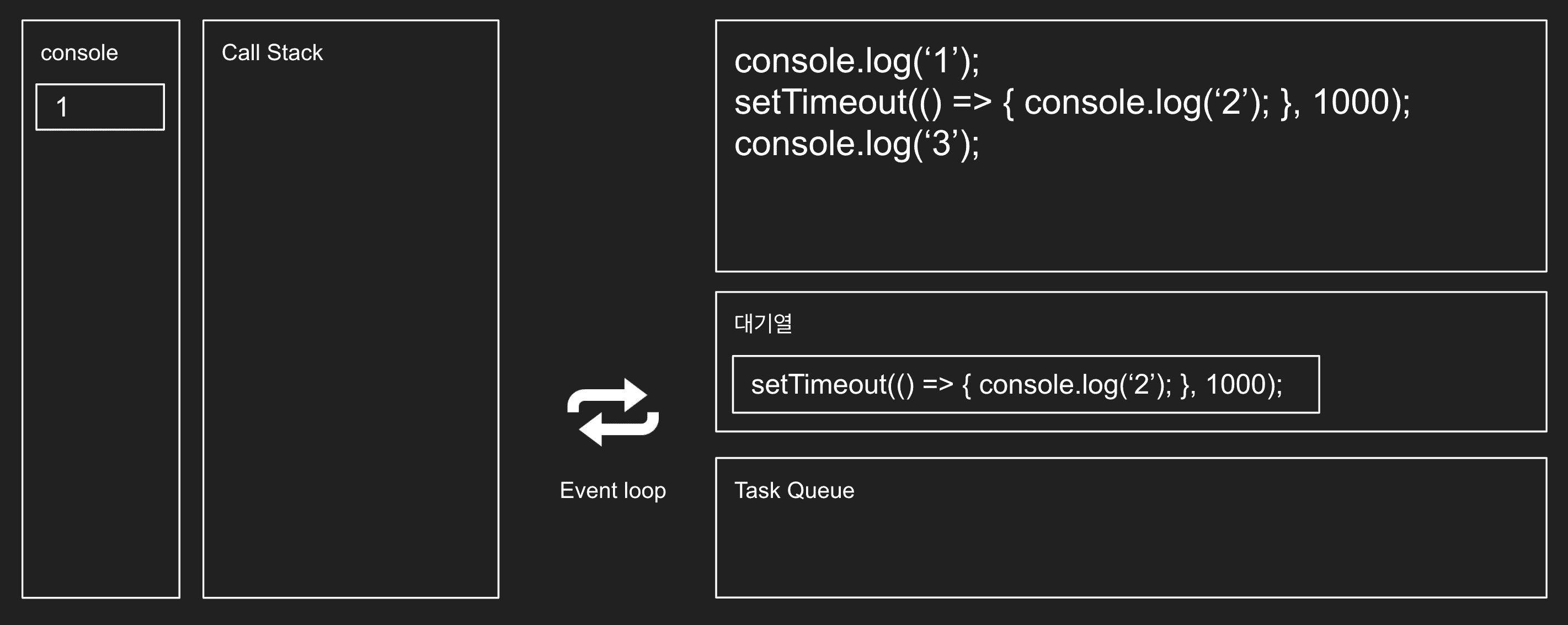
Task: Click the word setTimeout in the 대기열 box
Action: click(x=819, y=385)
